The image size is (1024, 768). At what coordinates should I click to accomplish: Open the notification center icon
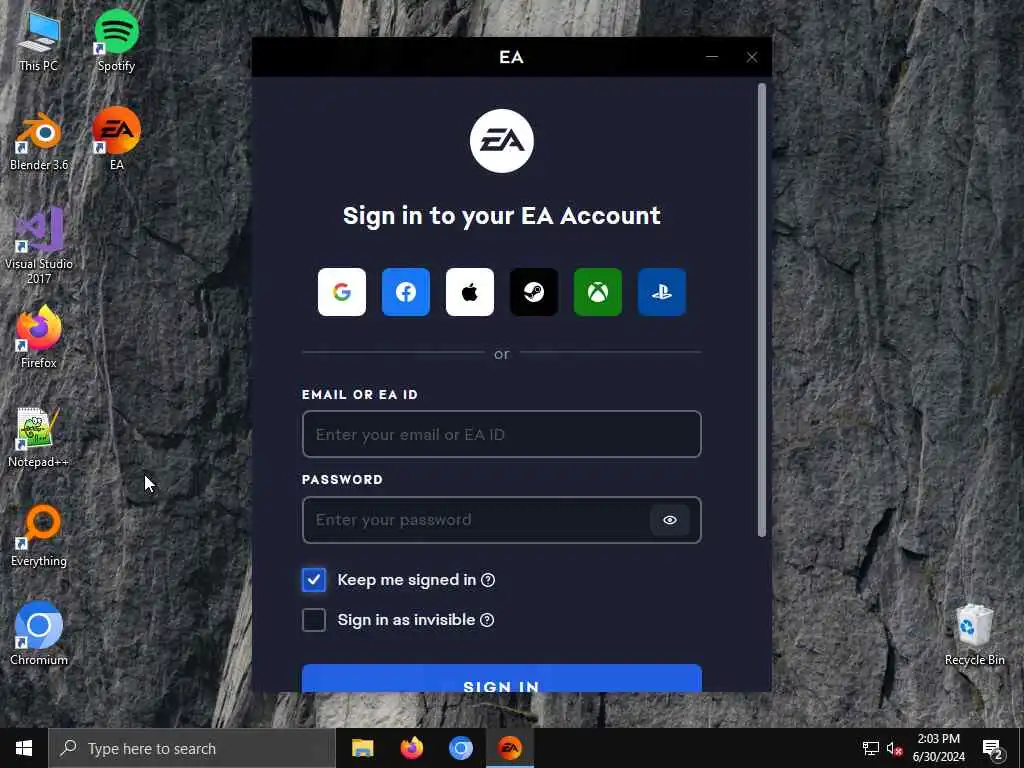coord(993,748)
